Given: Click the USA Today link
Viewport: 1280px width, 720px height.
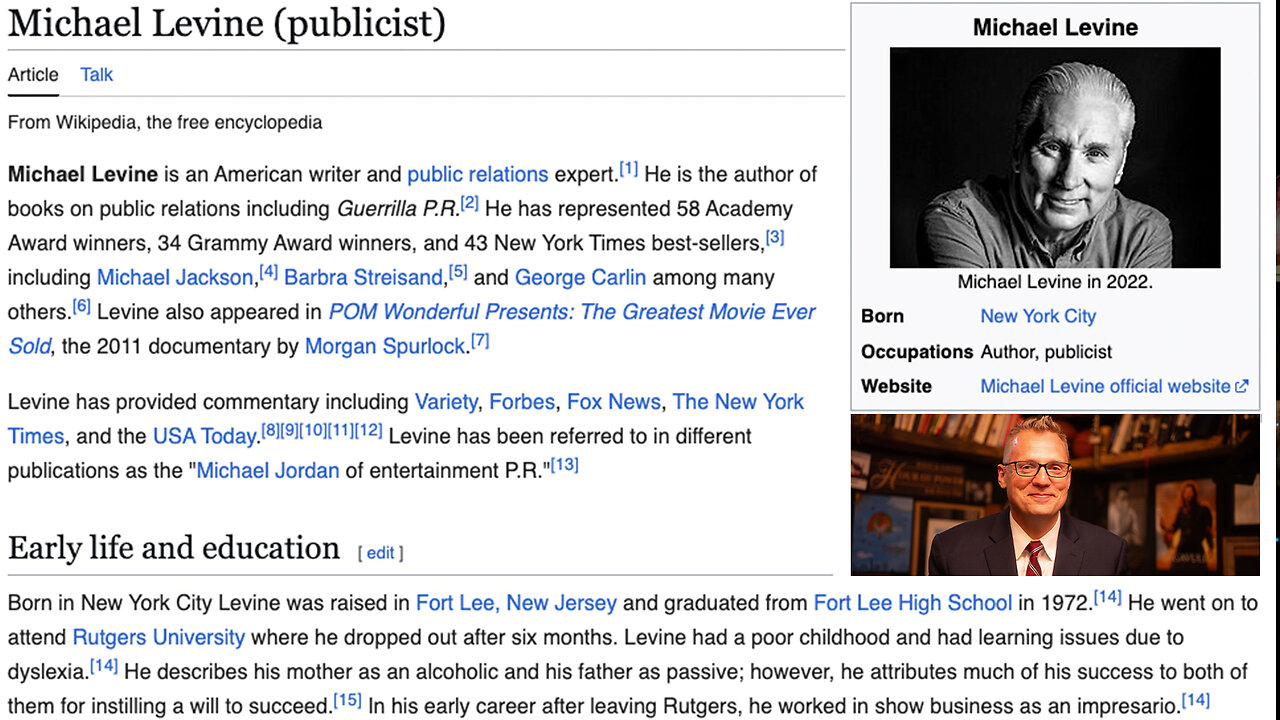Looking at the screenshot, I should [204, 436].
